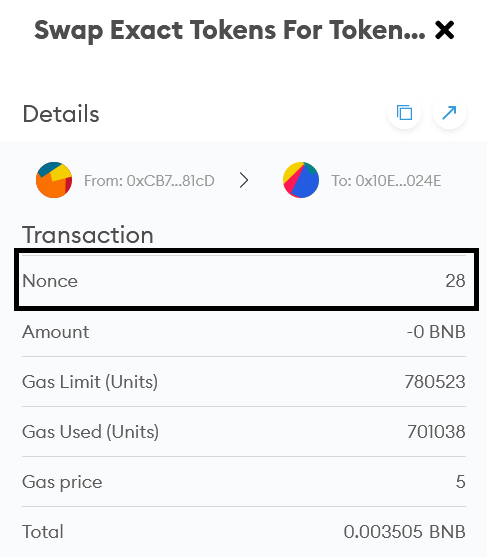
Task: Select the Gas Limit (Units) label
Action: 90,382
